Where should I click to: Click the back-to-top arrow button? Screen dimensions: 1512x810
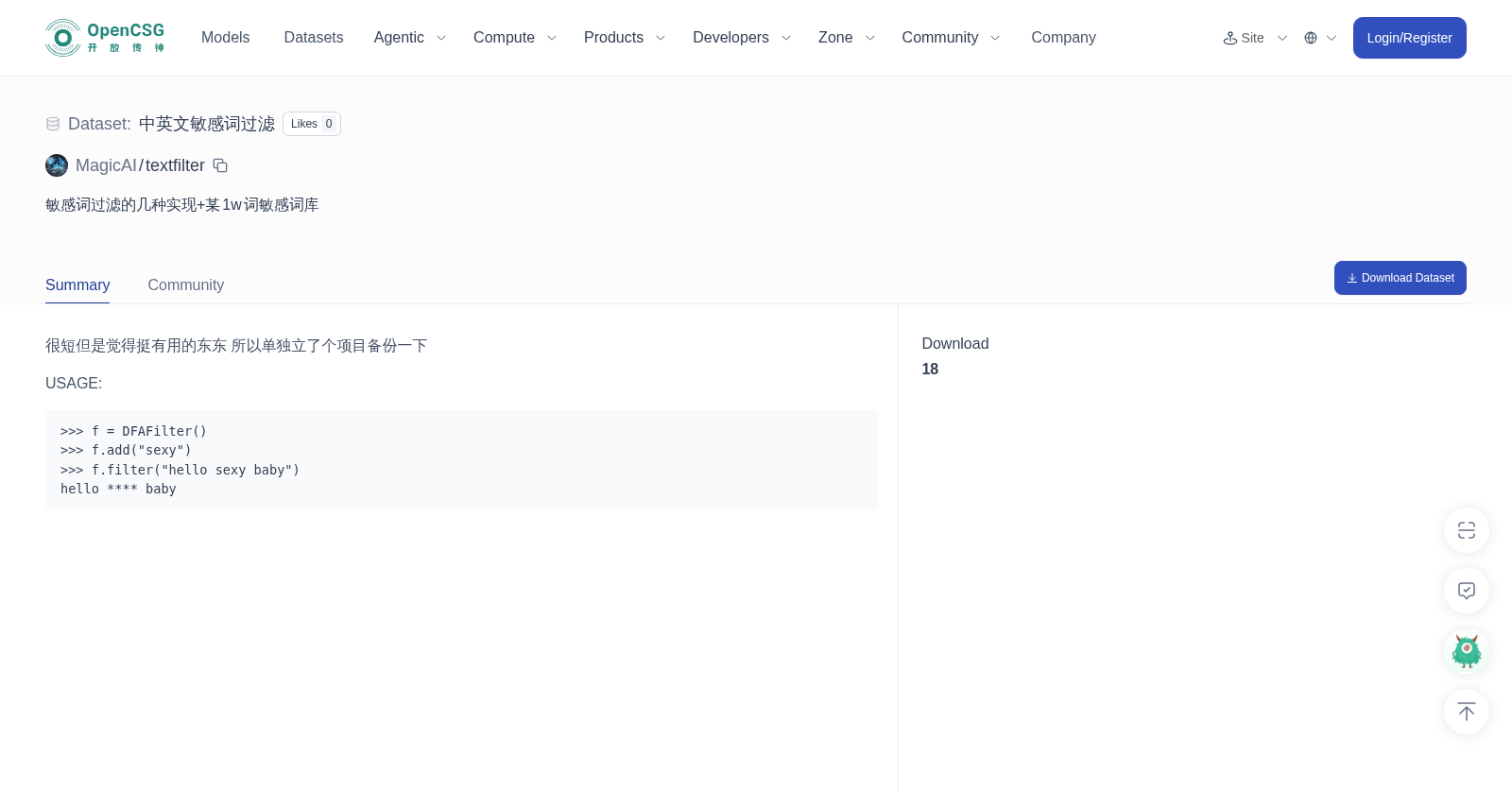pyautogui.click(x=1467, y=712)
